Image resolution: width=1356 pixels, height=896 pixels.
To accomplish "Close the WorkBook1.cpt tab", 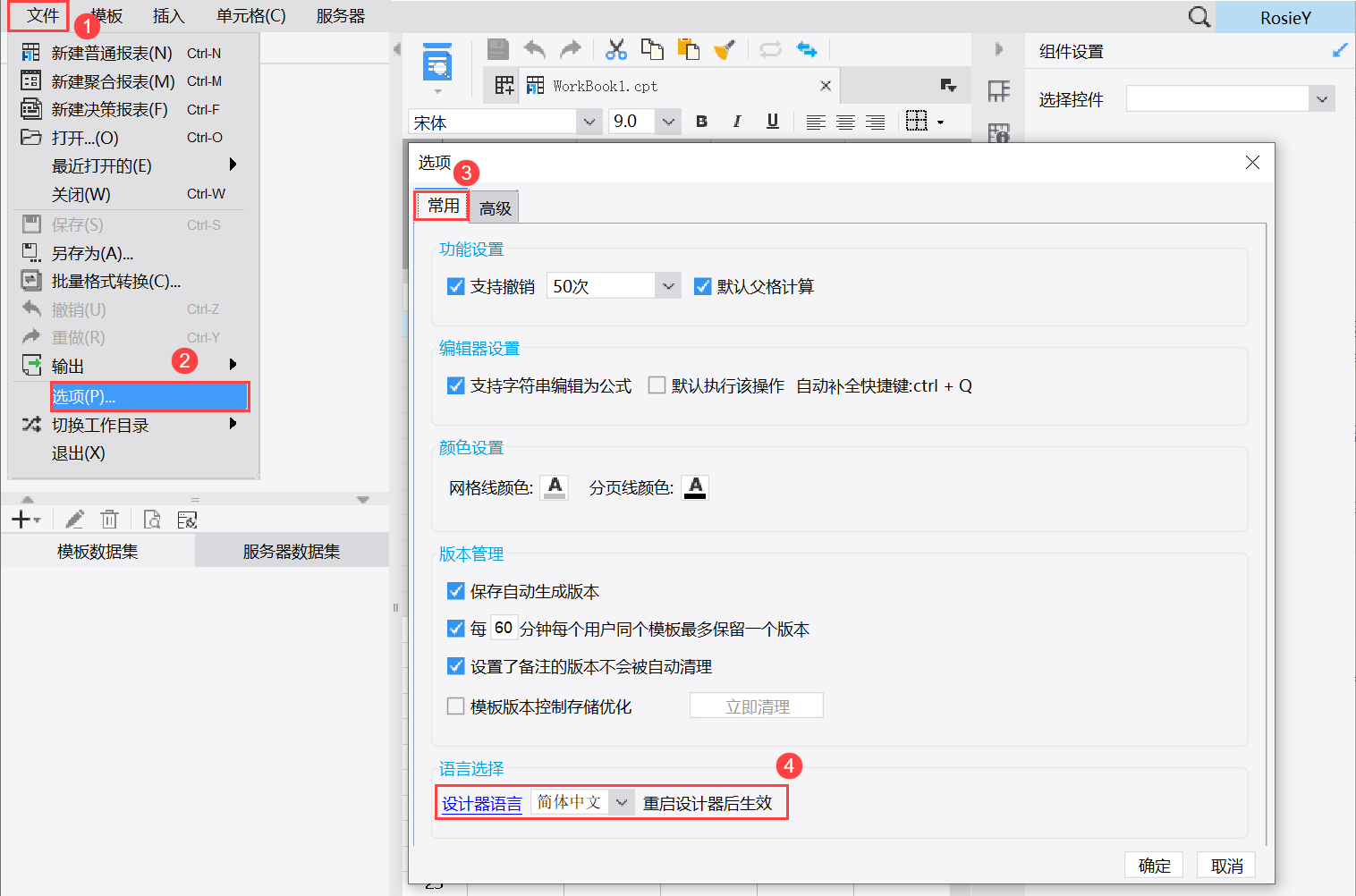I will pyautogui.click(x=826, y=86).
